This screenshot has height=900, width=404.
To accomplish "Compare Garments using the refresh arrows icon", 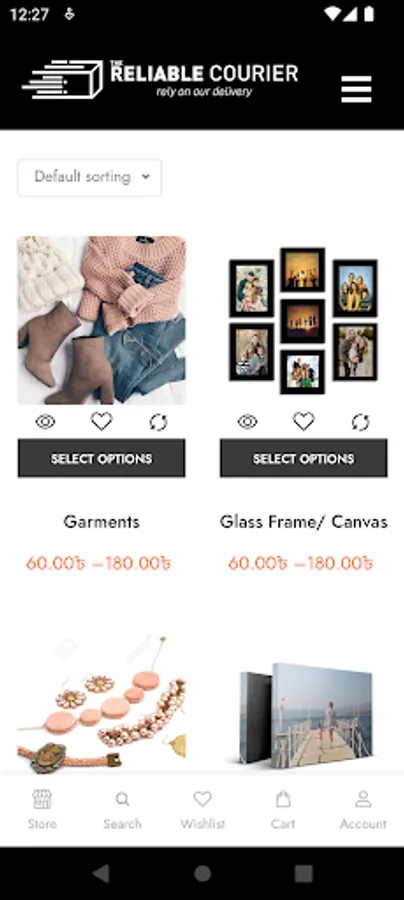I will [158, 423].
